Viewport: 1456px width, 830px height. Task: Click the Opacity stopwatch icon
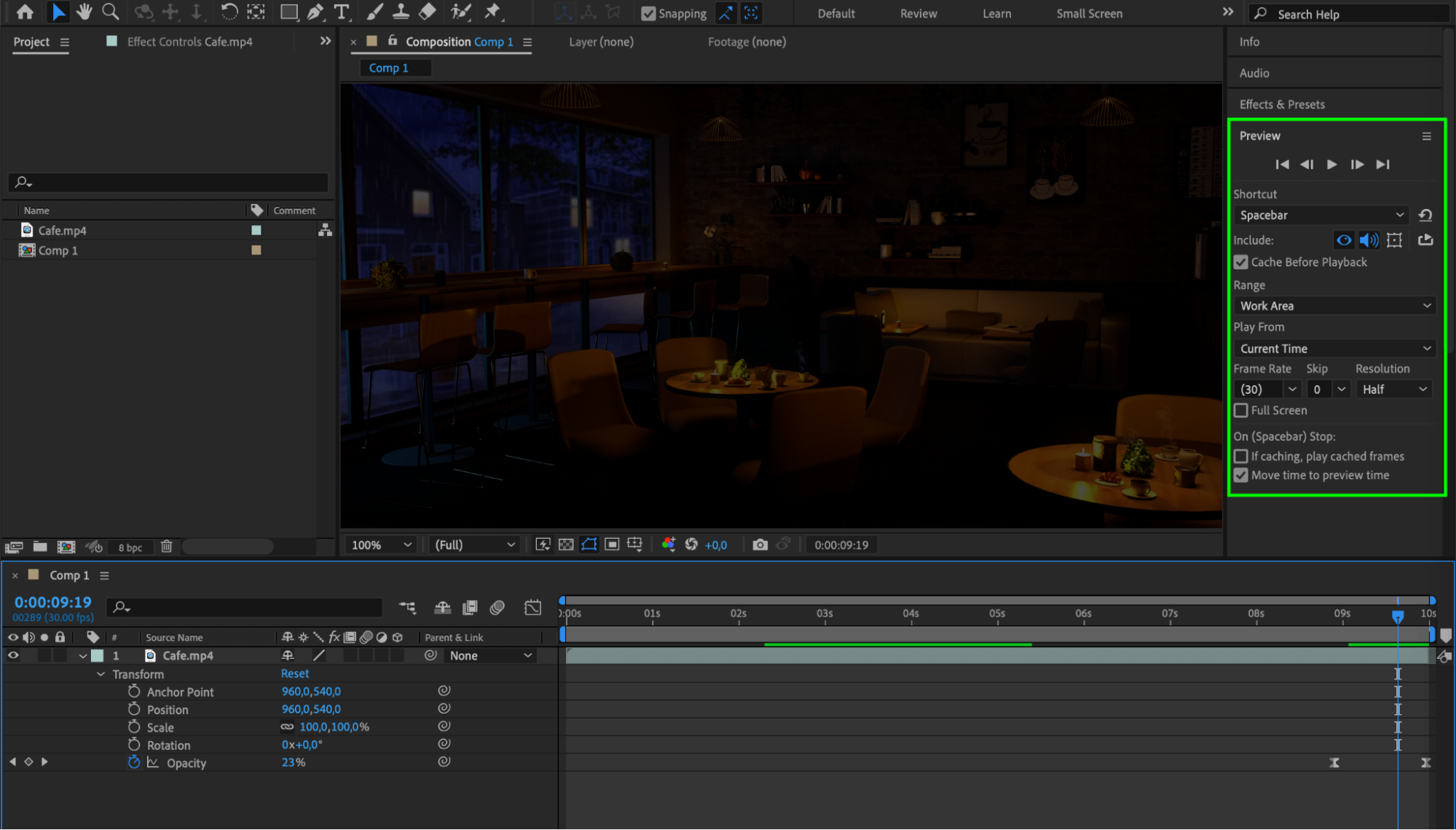point(134,762)
